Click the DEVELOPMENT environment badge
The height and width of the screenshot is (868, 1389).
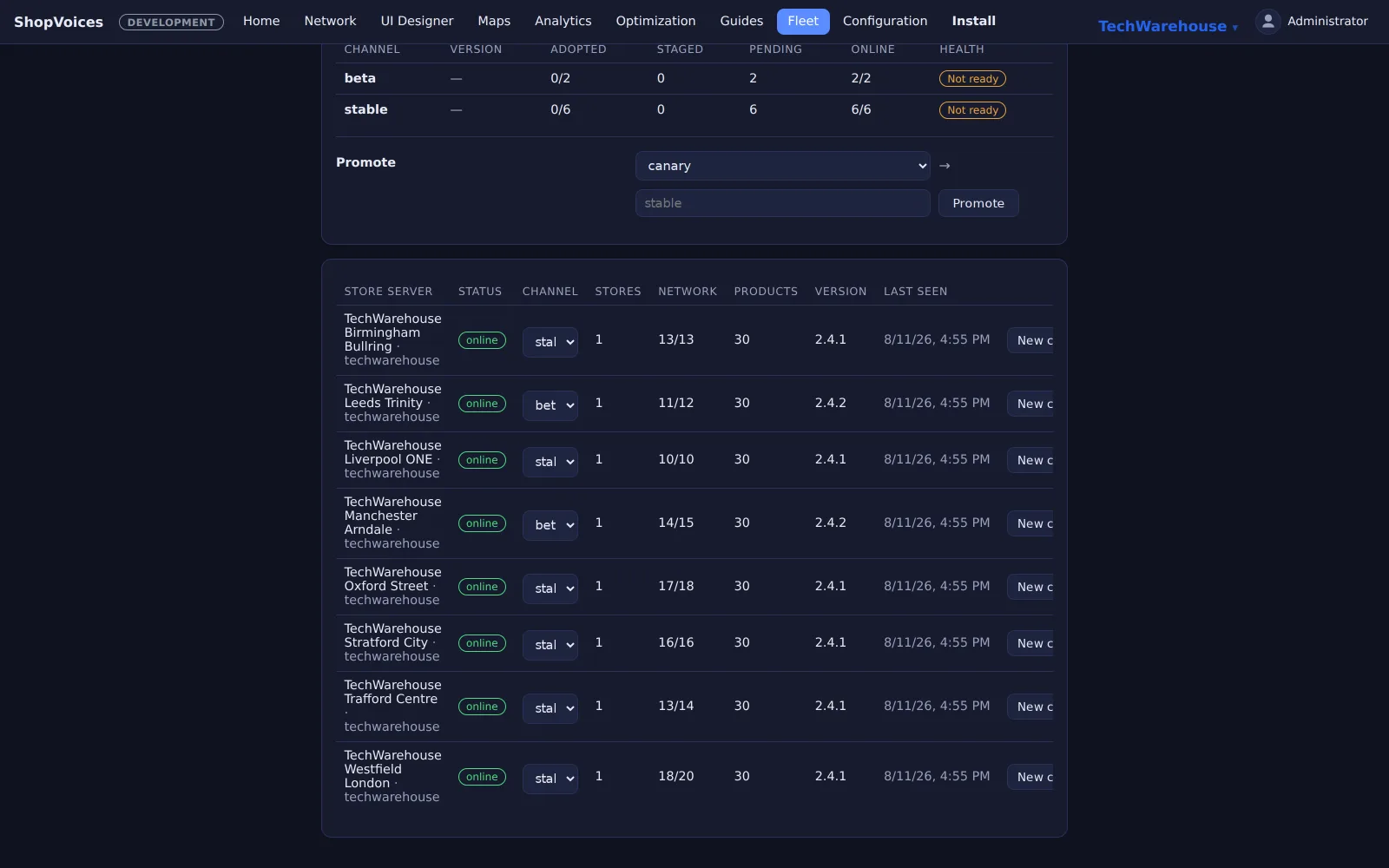pyautogui.click(x=171, y=23)
